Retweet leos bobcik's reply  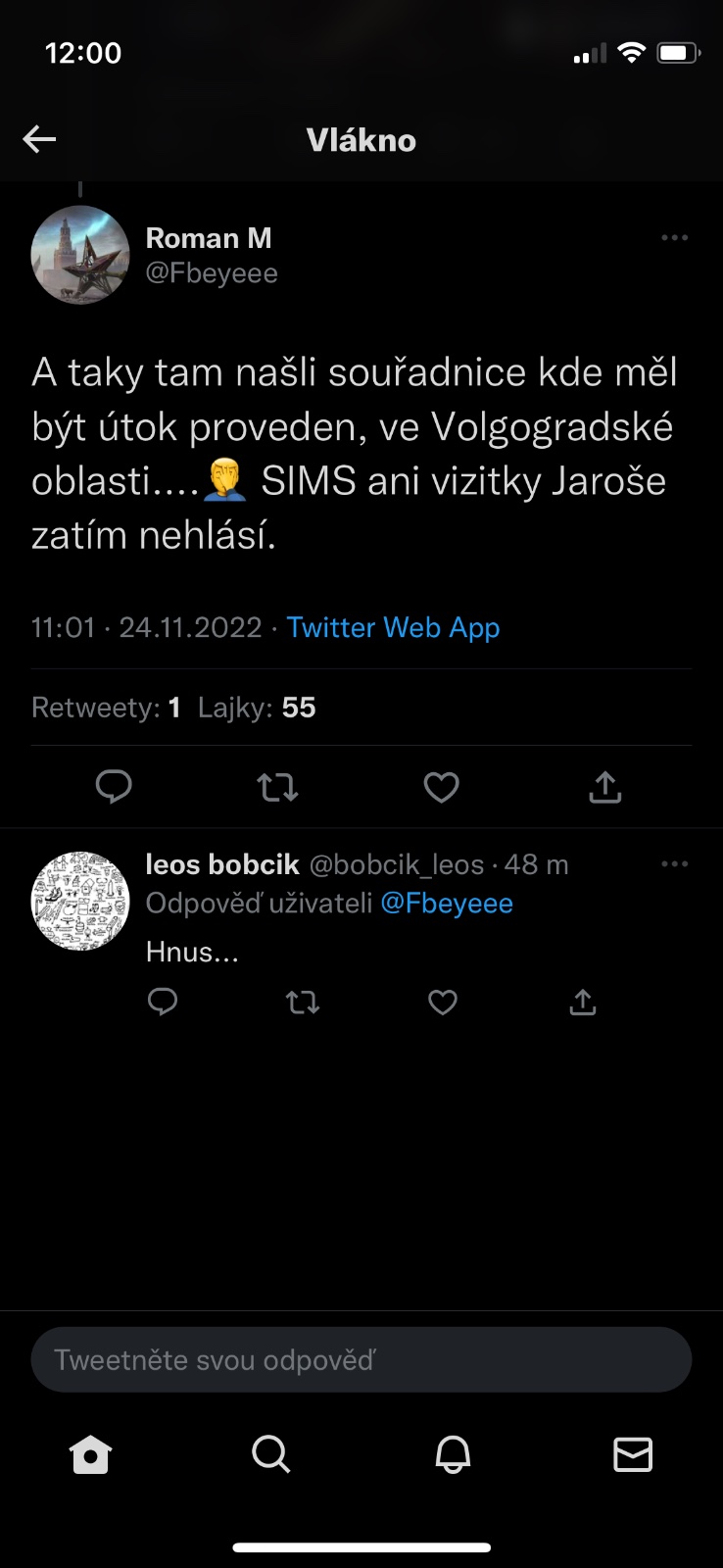pos(302,1002)
